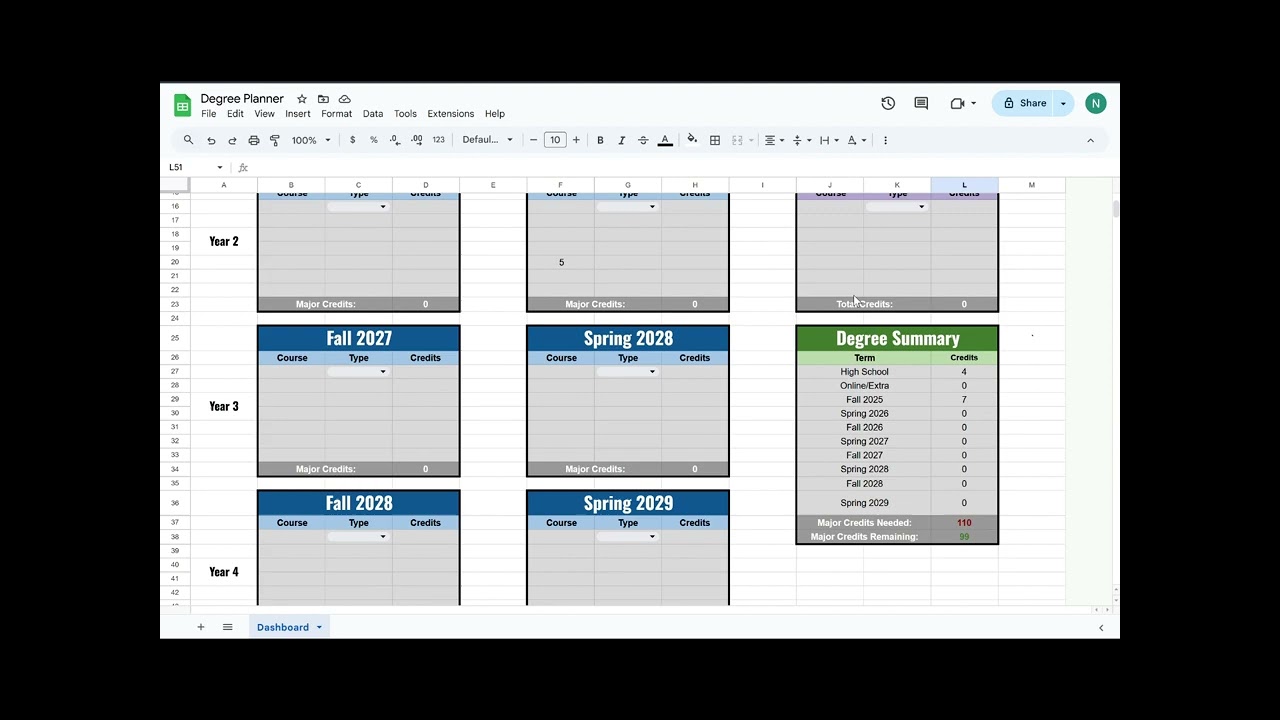Open the more number formats menu
Image resolution: width=1280 pixels, height=720 pixels.
click(438, 140)
